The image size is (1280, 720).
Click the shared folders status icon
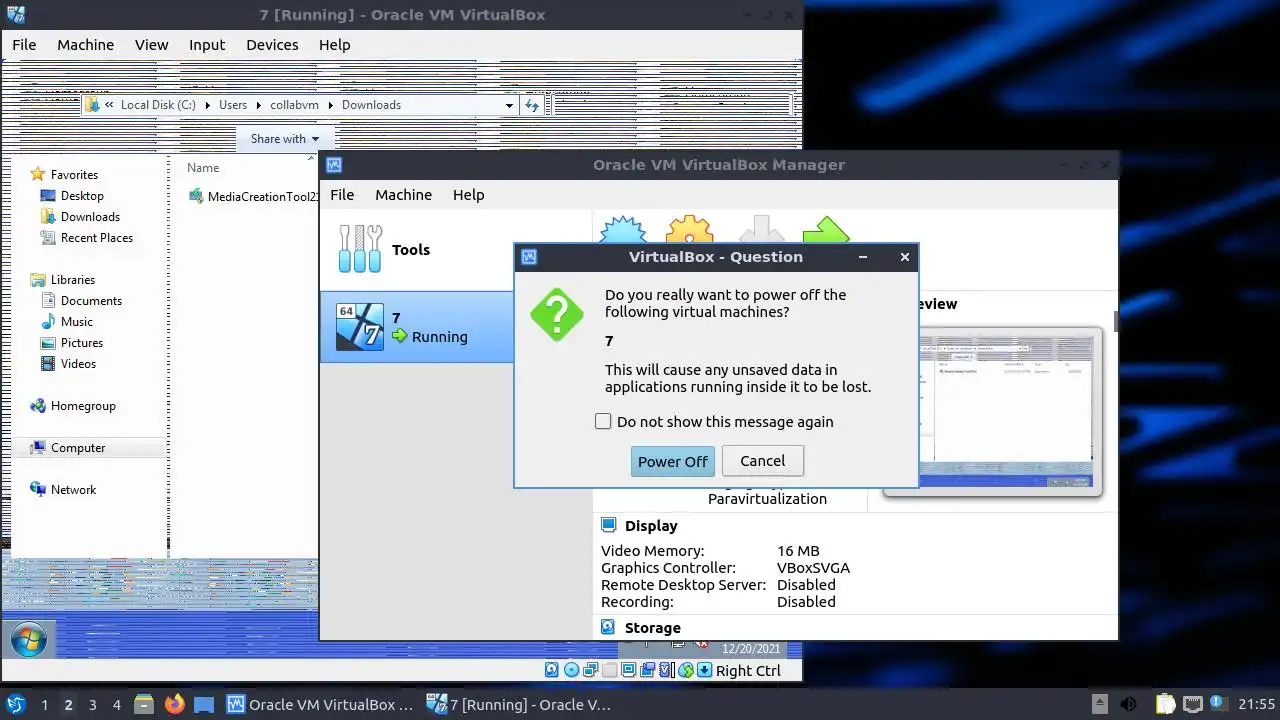point(609,670)
